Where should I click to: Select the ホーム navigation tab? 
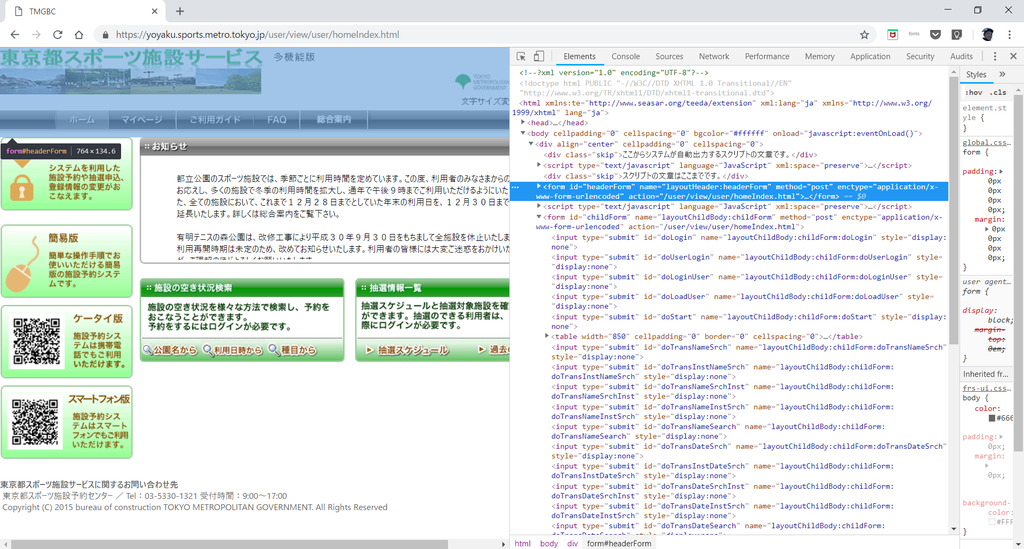(x=82, y=119)
